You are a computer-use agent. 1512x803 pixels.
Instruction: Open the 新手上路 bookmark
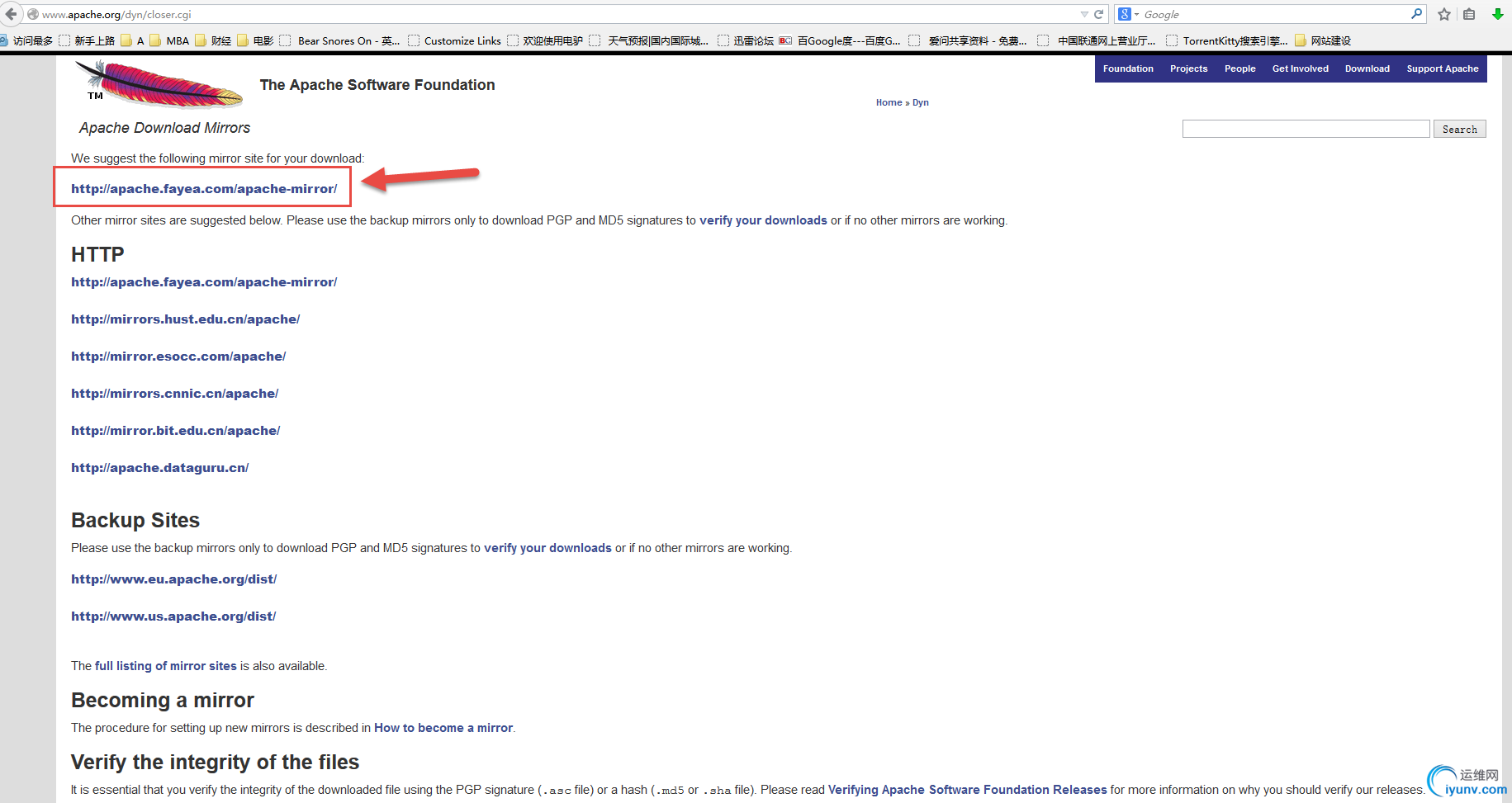pos(88,40)
